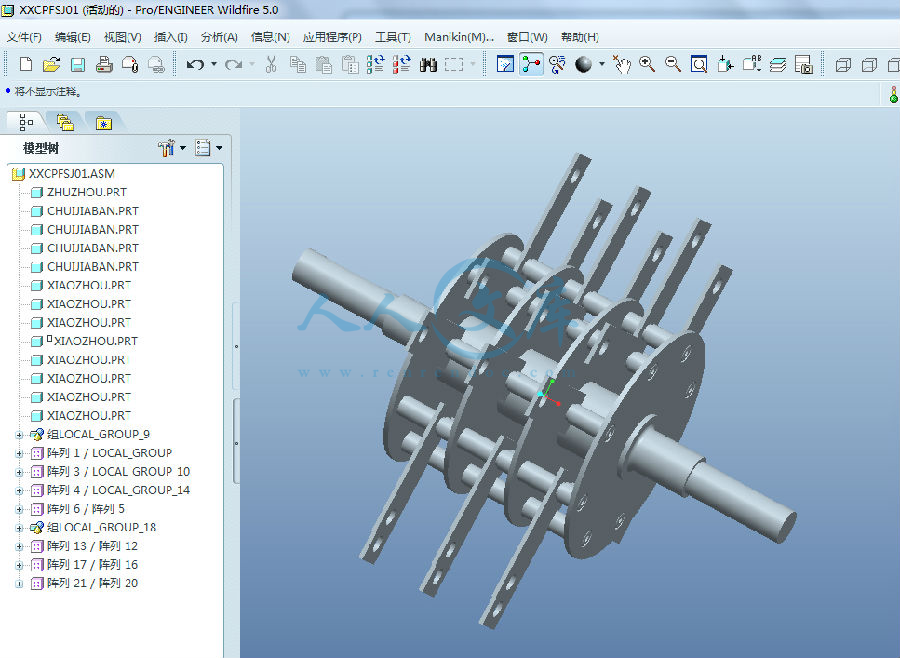Switch to the Folder Browser navigator tab
900x658 pixels.
[65, 122]
